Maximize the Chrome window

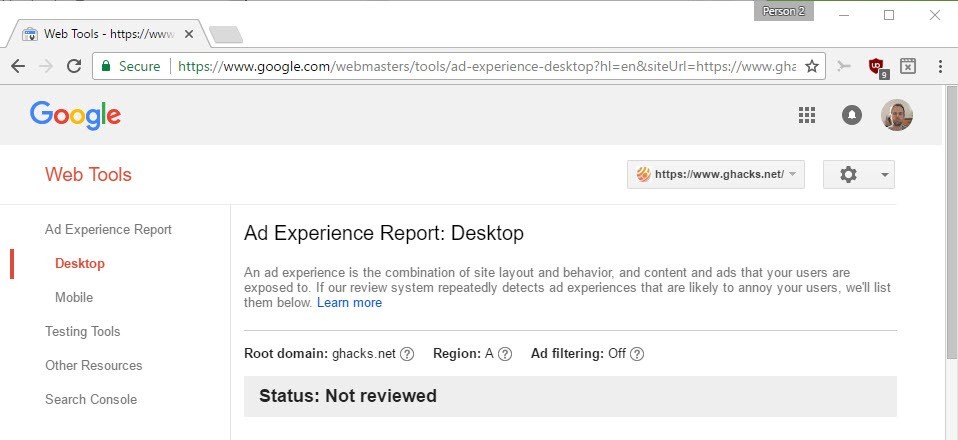click(889, 15)
